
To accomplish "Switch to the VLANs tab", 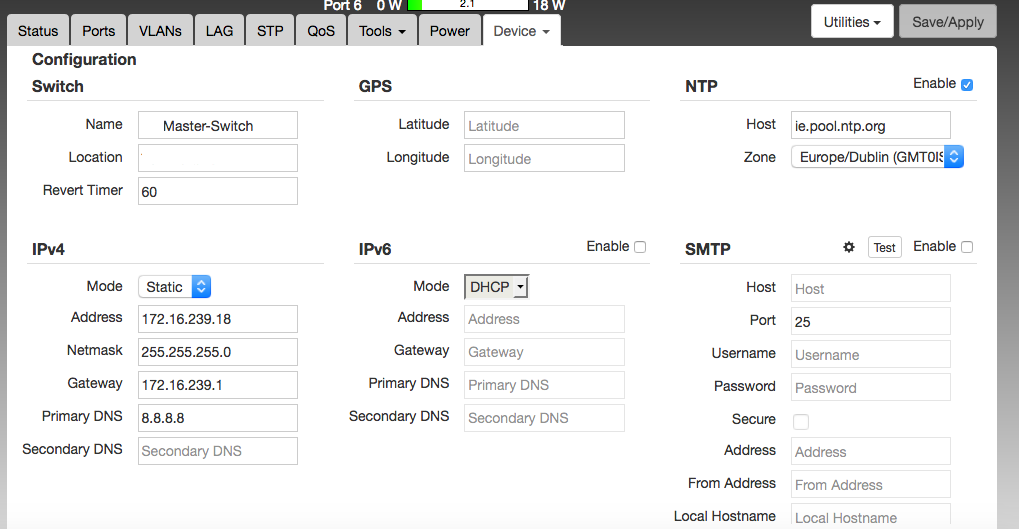I will pyautogui.click(x=160, y=31).
